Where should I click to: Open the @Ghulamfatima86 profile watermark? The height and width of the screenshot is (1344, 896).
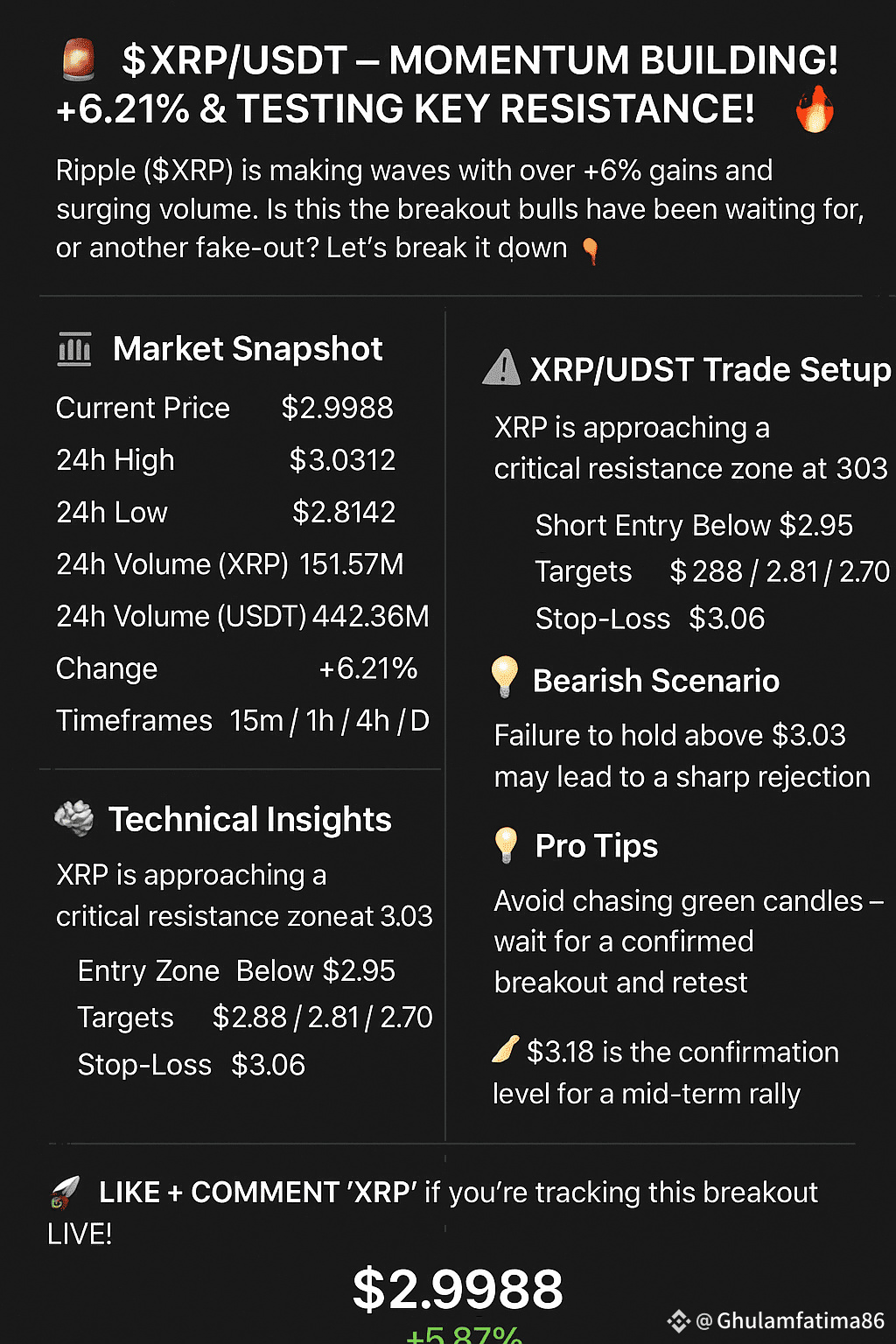point(790,1320)
